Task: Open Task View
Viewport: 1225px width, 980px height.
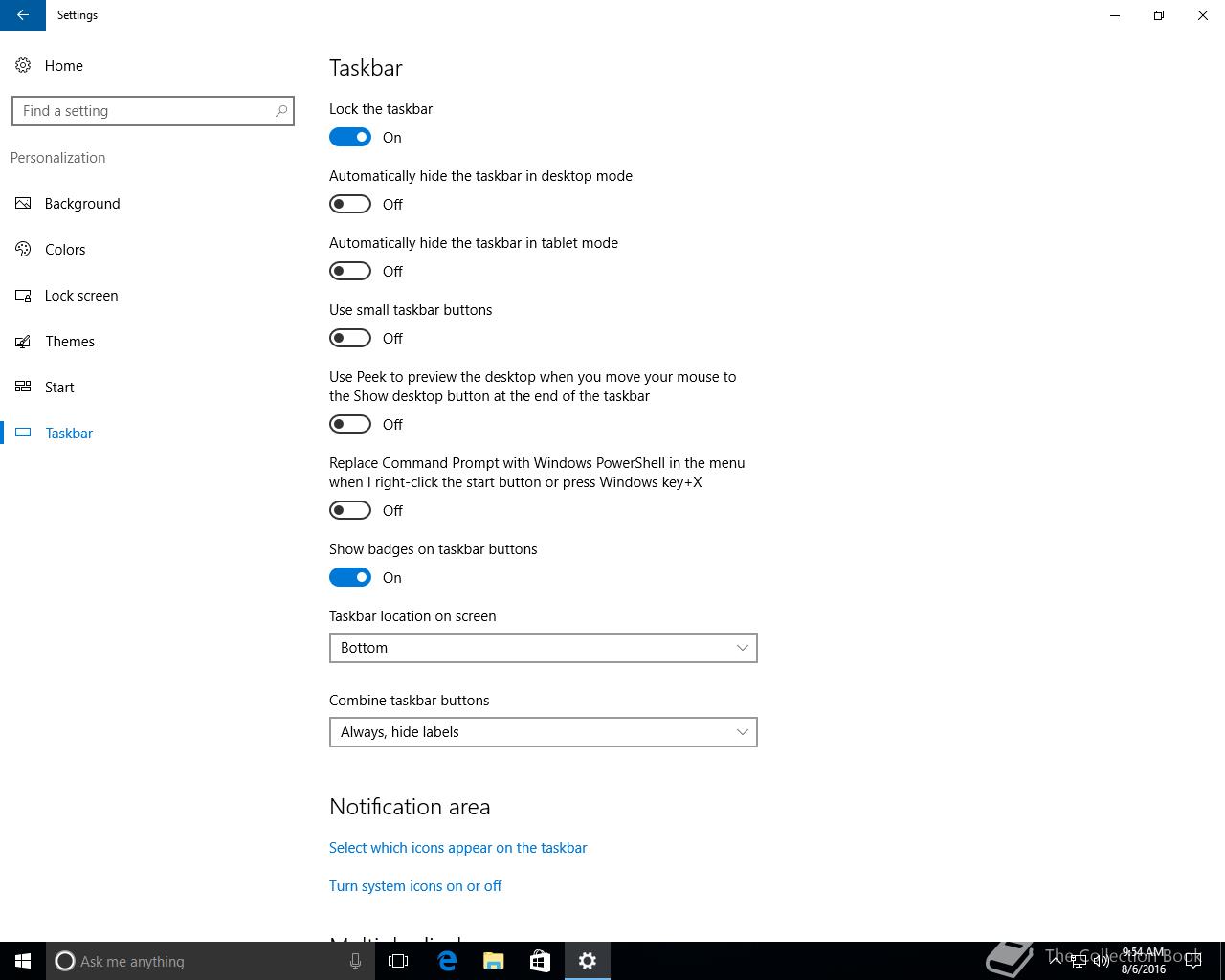Action: click(x=398, y=961)
